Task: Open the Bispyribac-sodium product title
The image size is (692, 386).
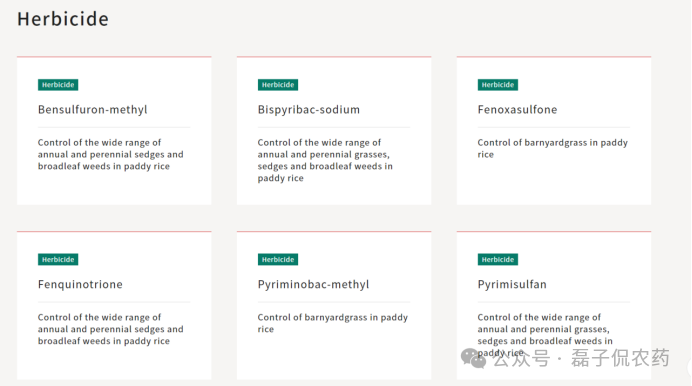Action: click(x=308, y=109)
